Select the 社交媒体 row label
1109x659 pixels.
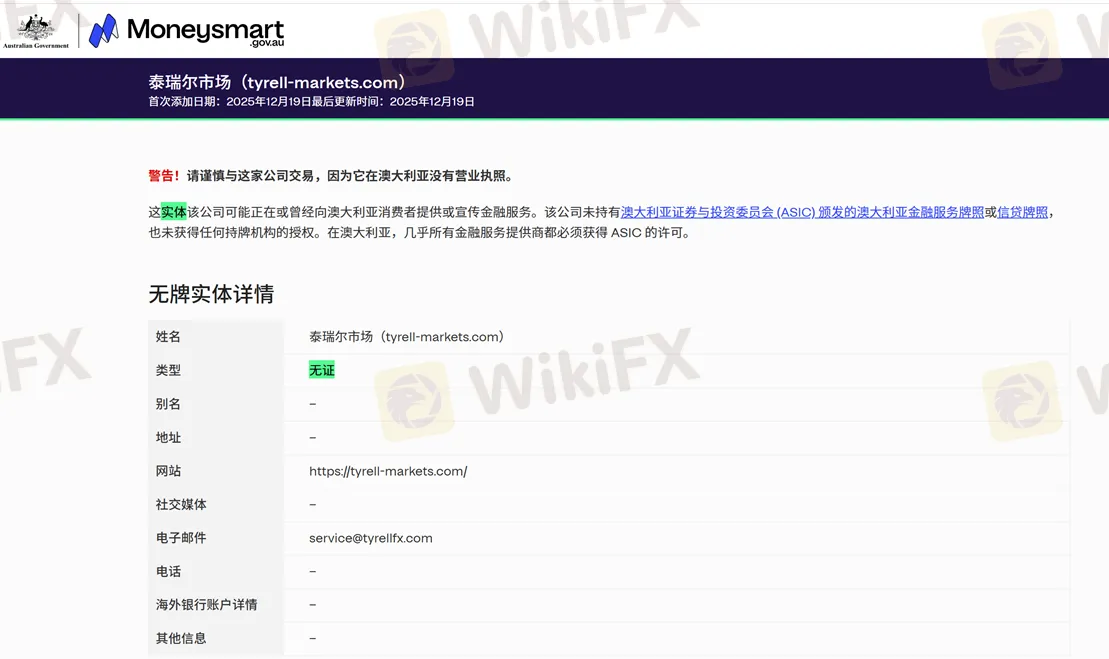tap(181, 505)
